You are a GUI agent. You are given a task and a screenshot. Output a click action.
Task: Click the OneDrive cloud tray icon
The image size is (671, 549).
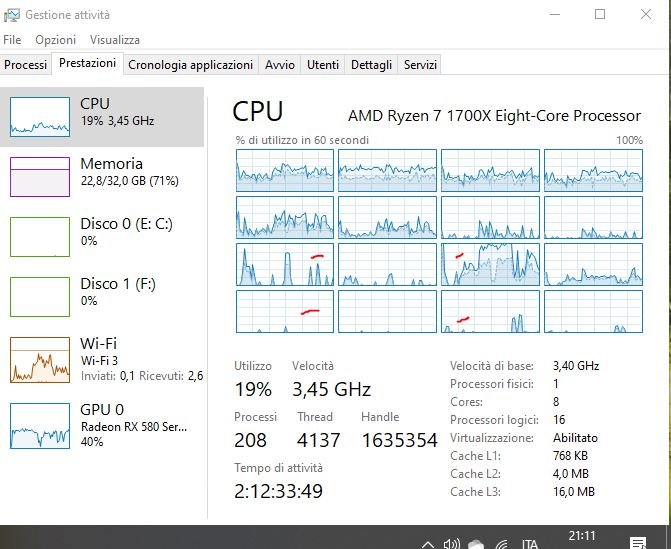476,545
